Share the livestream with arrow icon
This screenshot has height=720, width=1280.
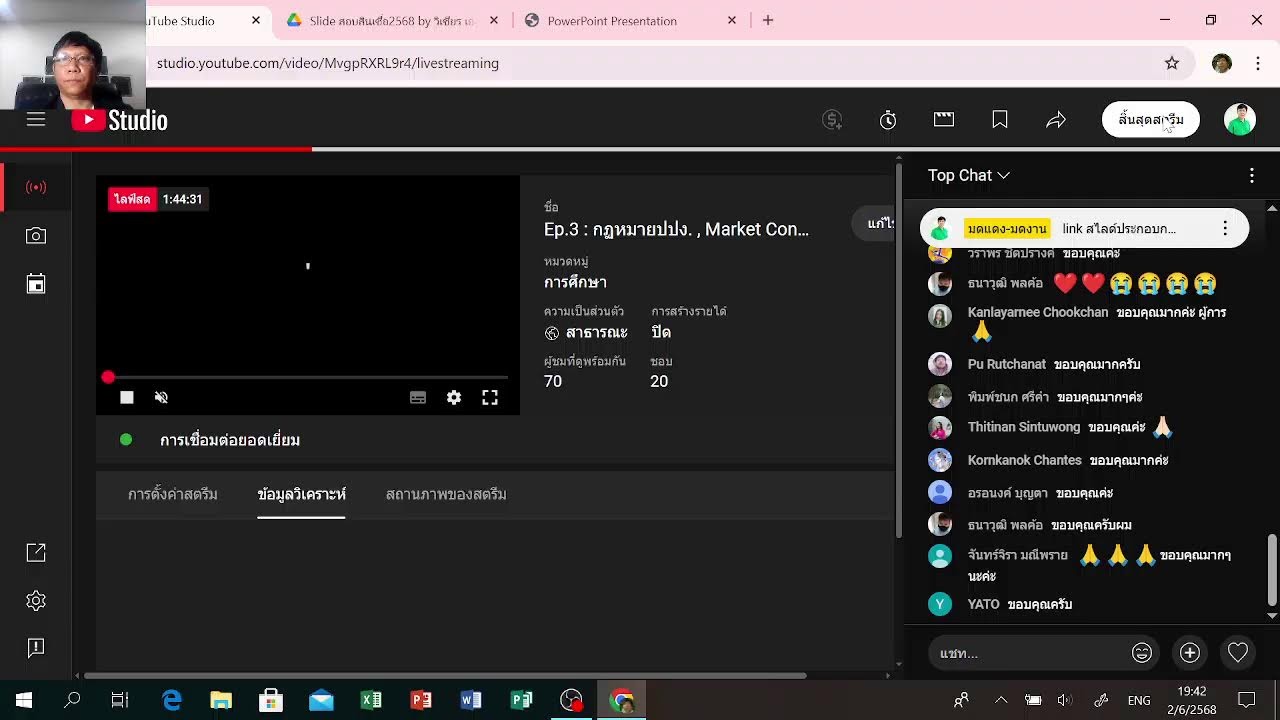click(x=1056, y=120)
